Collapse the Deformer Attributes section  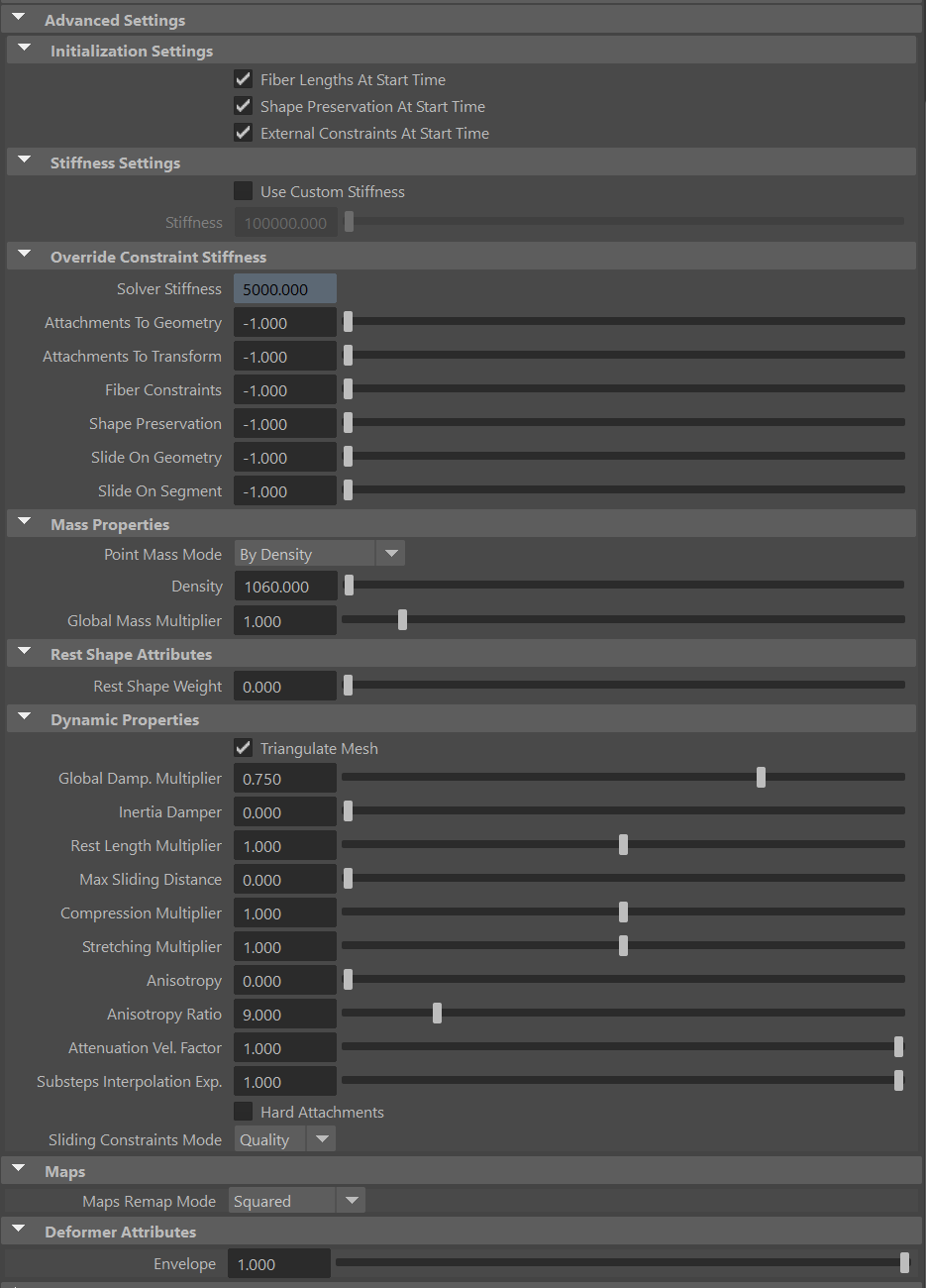tap(17, 1227)
